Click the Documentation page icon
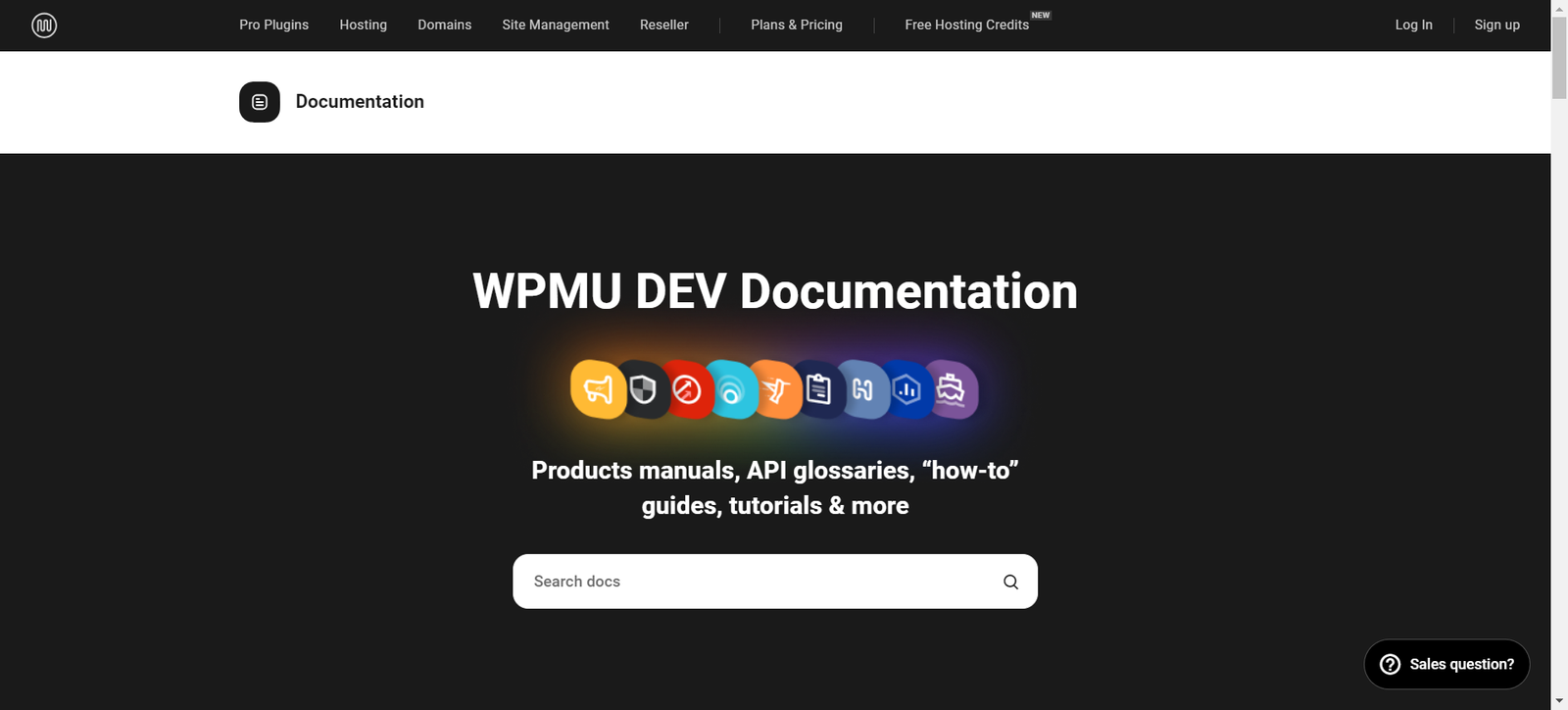 pyautogui.click(x=260, y=102)
